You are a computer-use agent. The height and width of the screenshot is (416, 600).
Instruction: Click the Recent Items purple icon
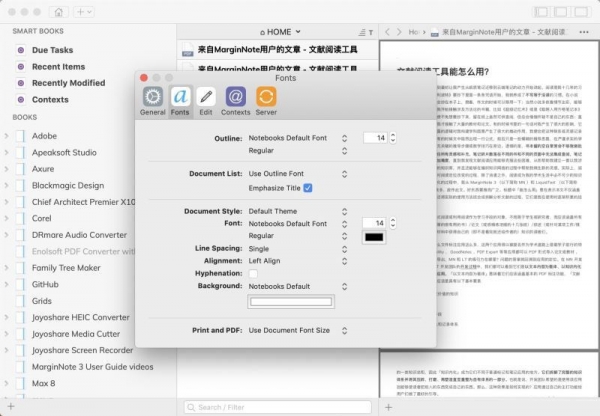tap(21, 67)
